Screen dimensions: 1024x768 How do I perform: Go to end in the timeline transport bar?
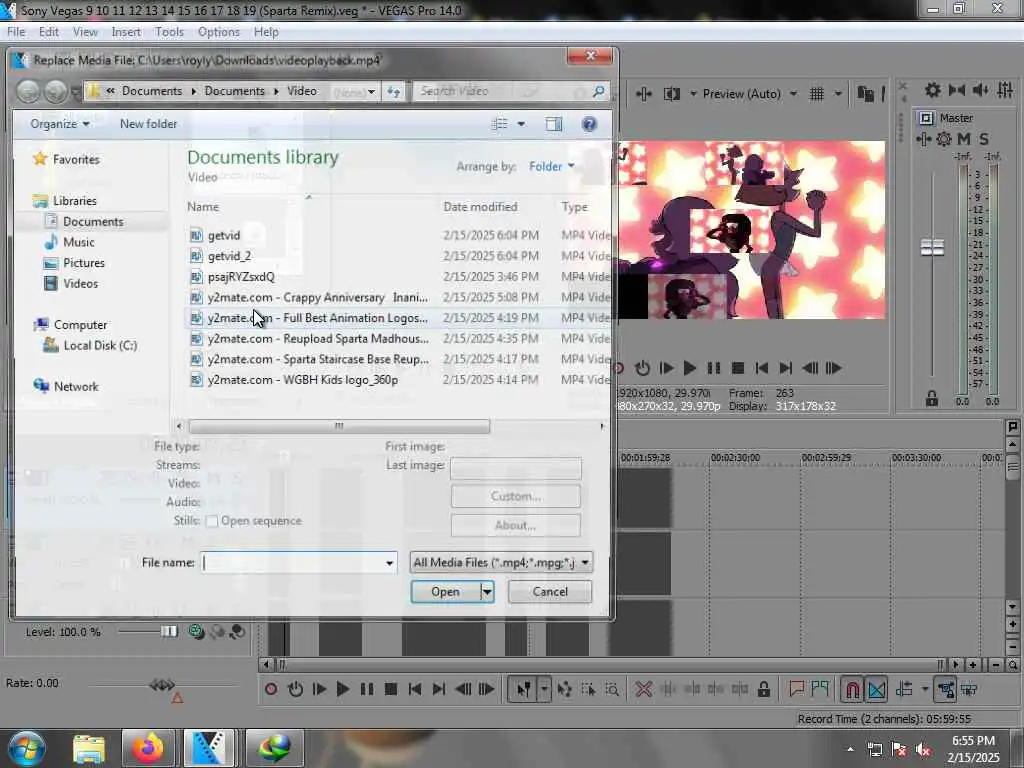(439, 689)
